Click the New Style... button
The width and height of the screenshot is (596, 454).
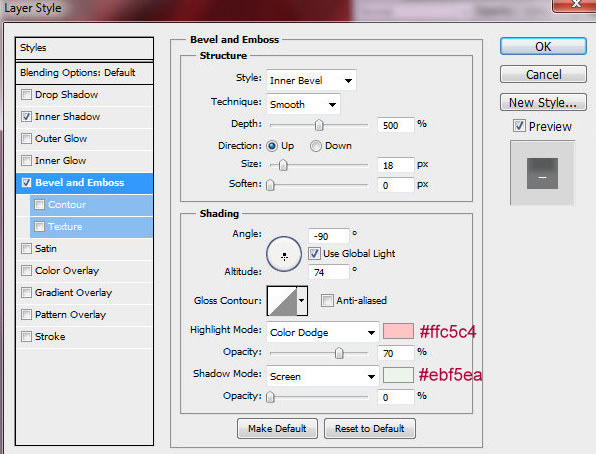pyautogui.click(x=543, y=102)
